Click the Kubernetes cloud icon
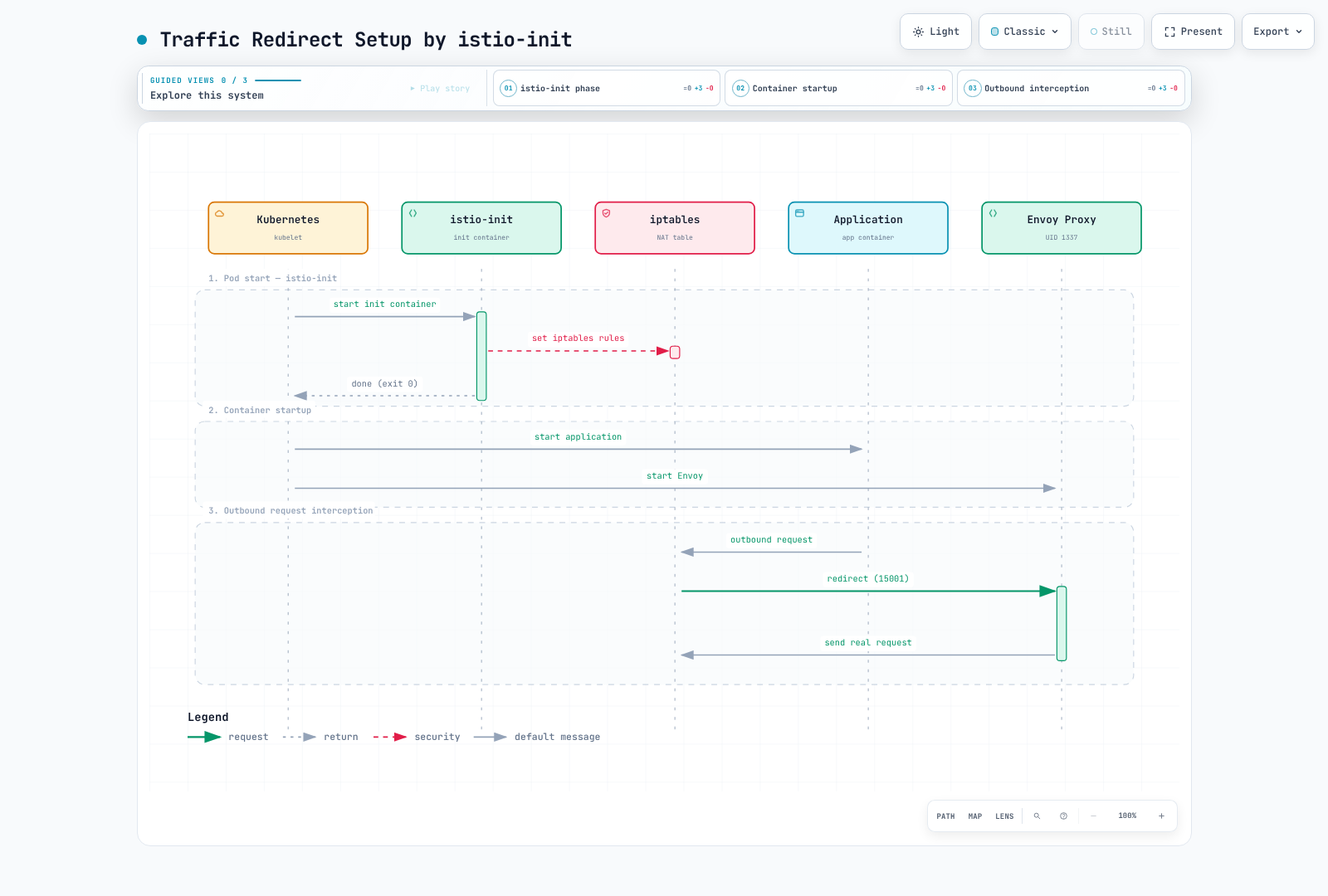The width and height of the screenshot is (1328, 896). (220, 213)
